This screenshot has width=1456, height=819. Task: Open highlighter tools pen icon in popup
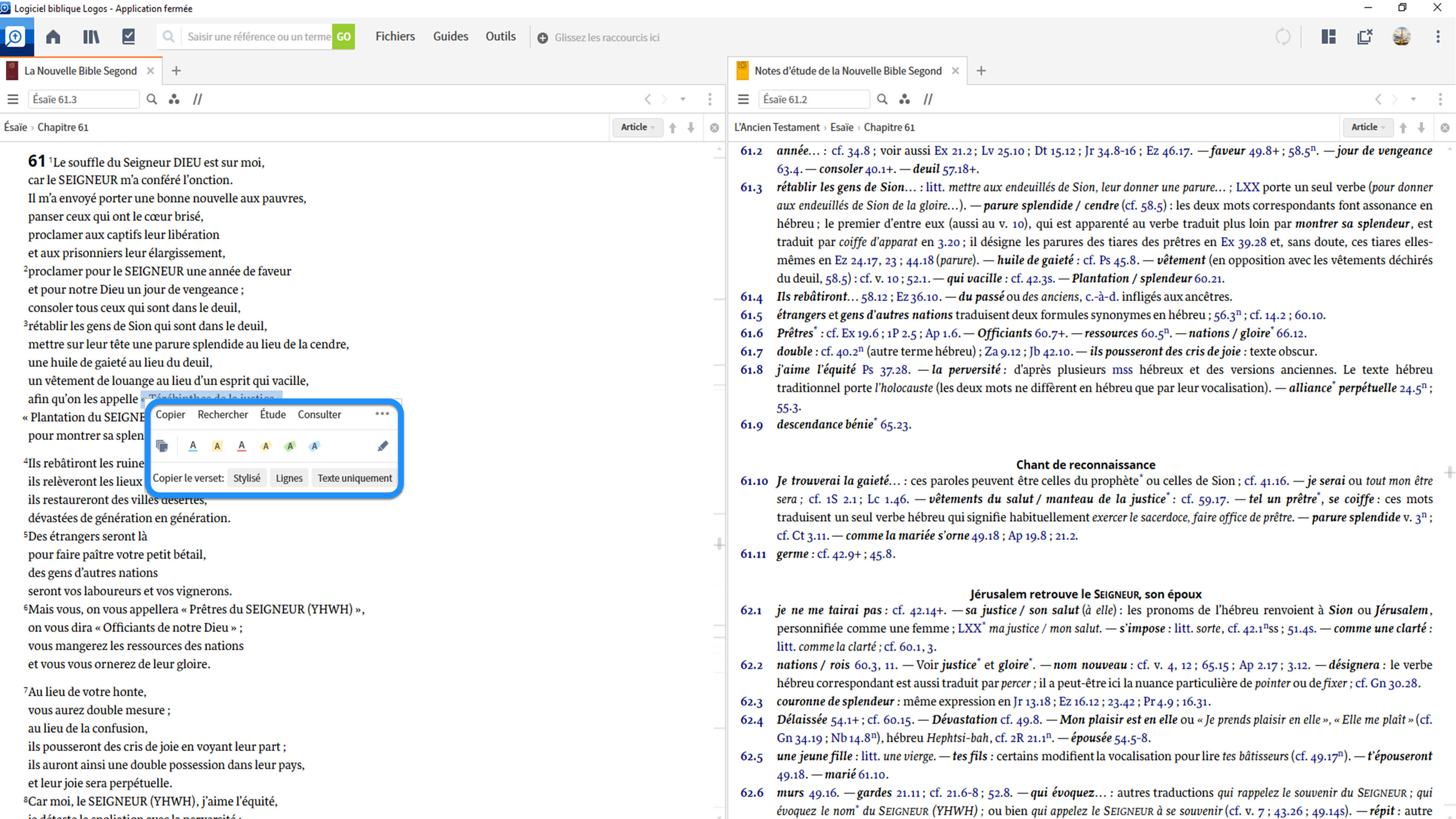(383, 446)
